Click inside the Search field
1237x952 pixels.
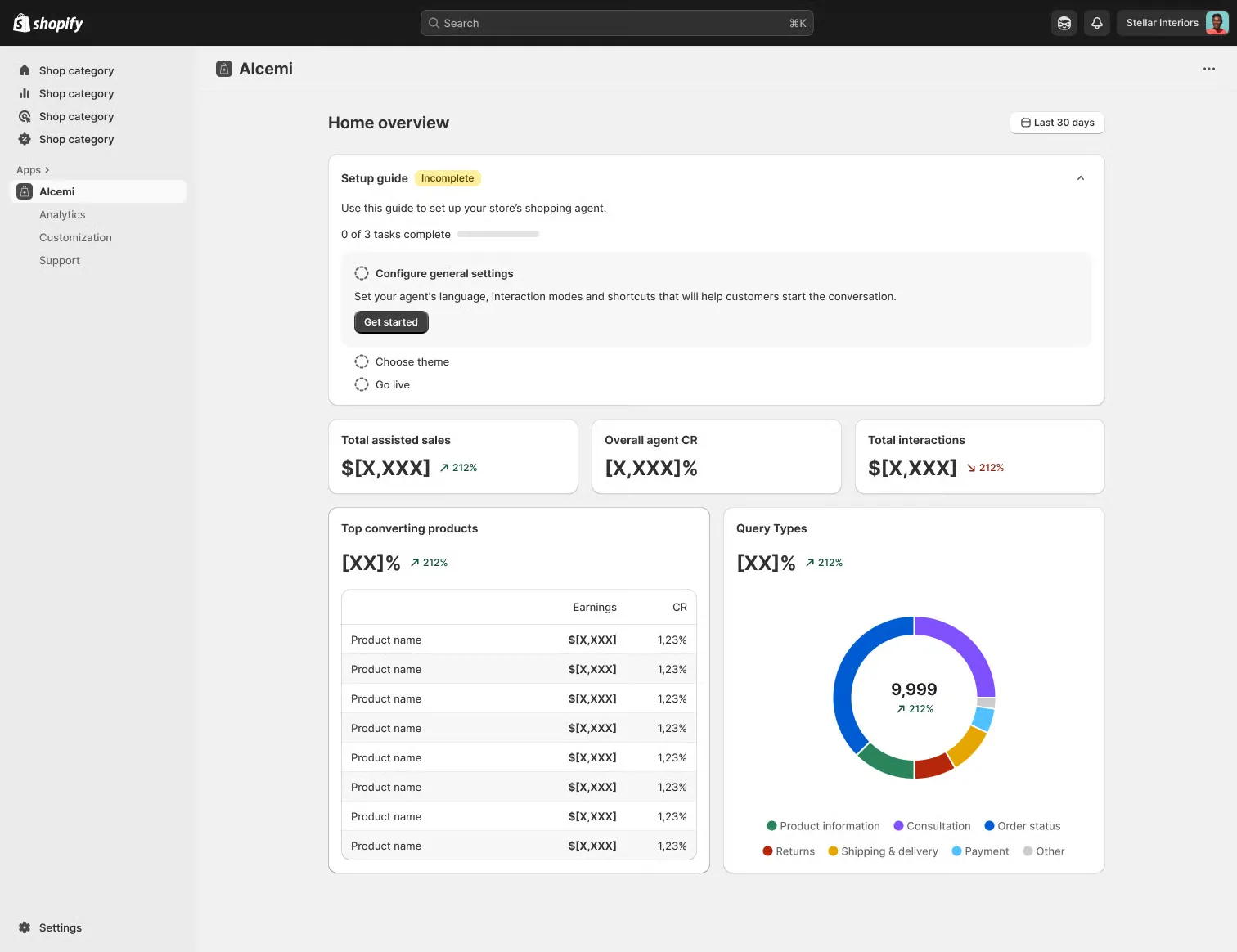[x=616, y=23]
